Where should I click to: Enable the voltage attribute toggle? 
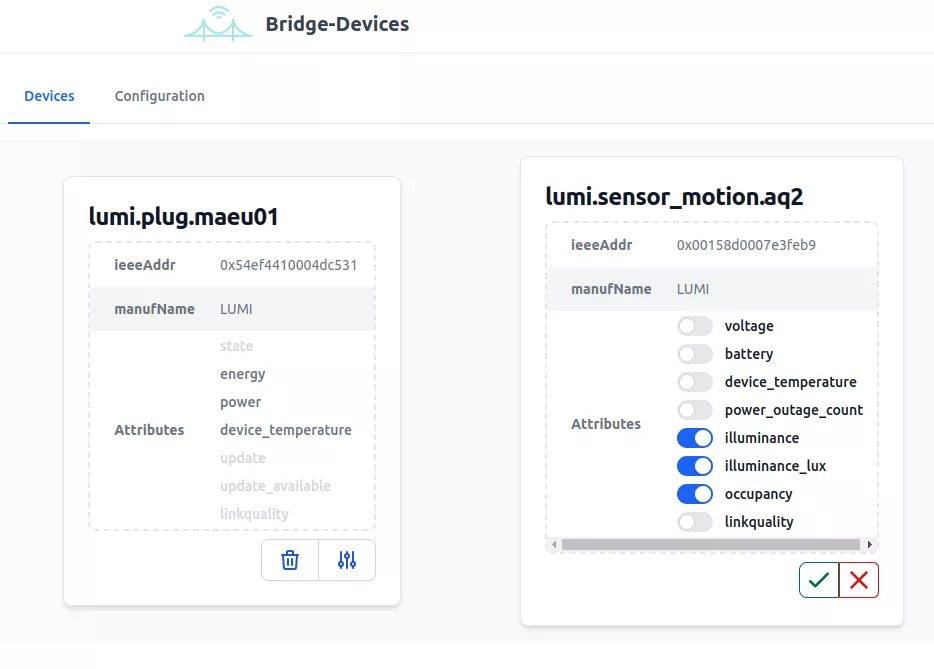[x=695, y=325]
